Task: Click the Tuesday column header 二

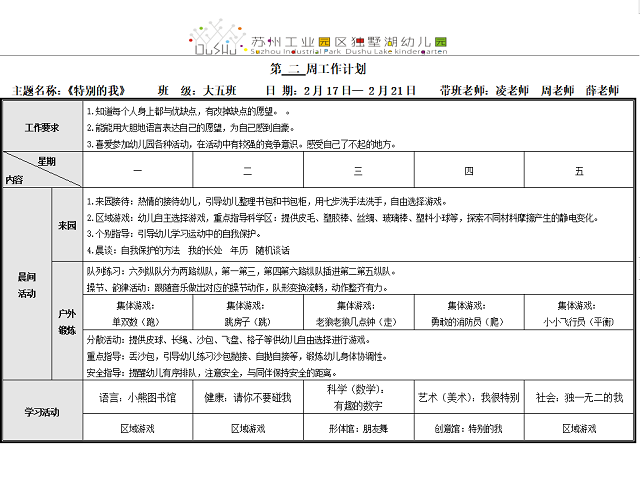Action: pyautogui.click(x=248, y=170)
